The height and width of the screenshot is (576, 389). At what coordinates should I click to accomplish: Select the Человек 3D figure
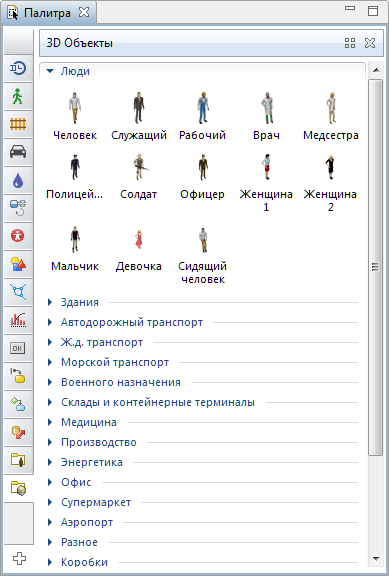point(75,116)
